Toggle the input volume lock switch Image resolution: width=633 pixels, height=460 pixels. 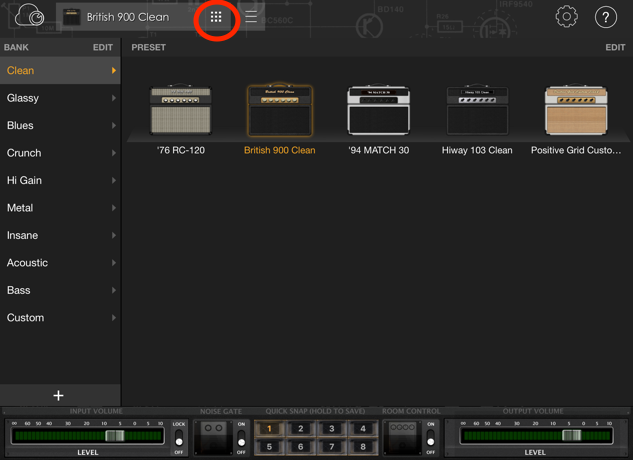coord(179,438)
